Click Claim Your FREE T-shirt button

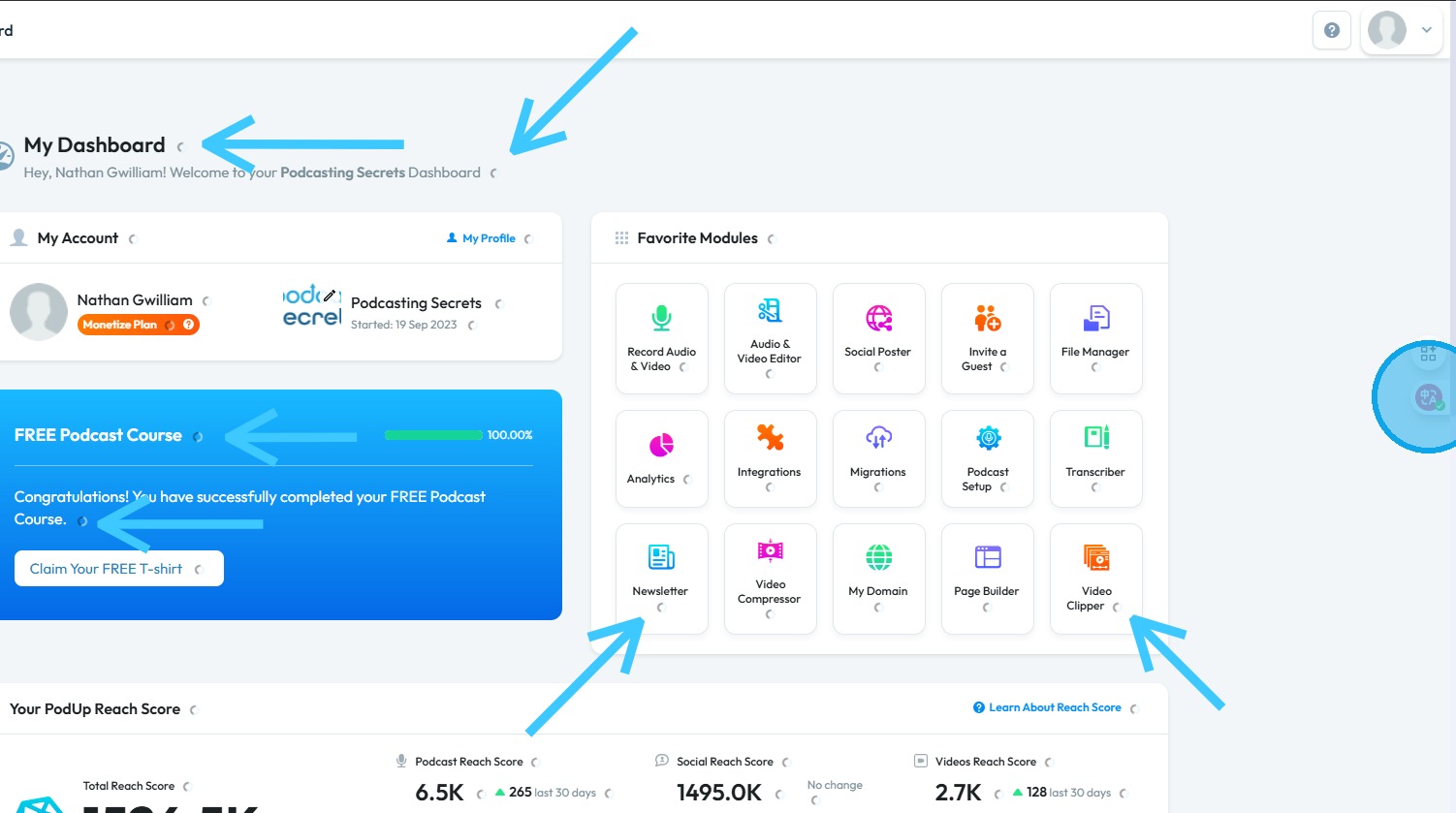[119, 569]
